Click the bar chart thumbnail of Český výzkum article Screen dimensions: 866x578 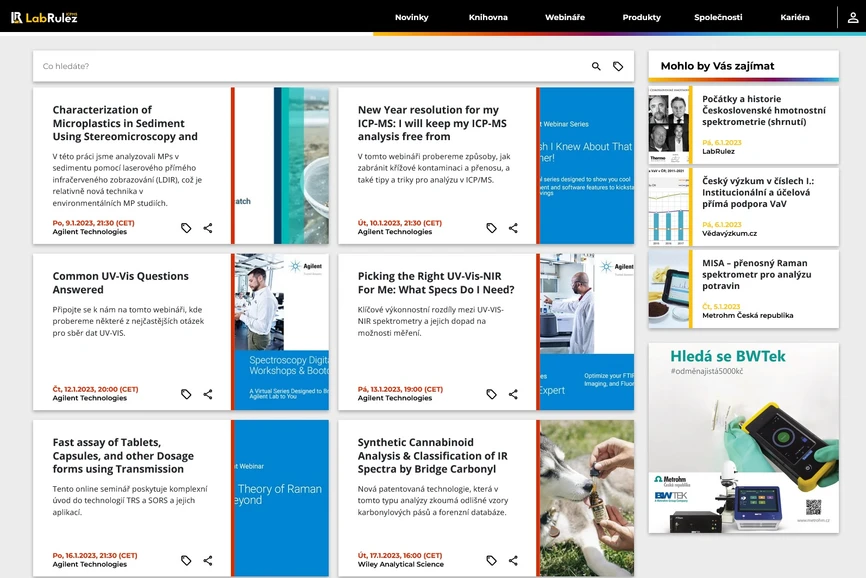point(668,207)
